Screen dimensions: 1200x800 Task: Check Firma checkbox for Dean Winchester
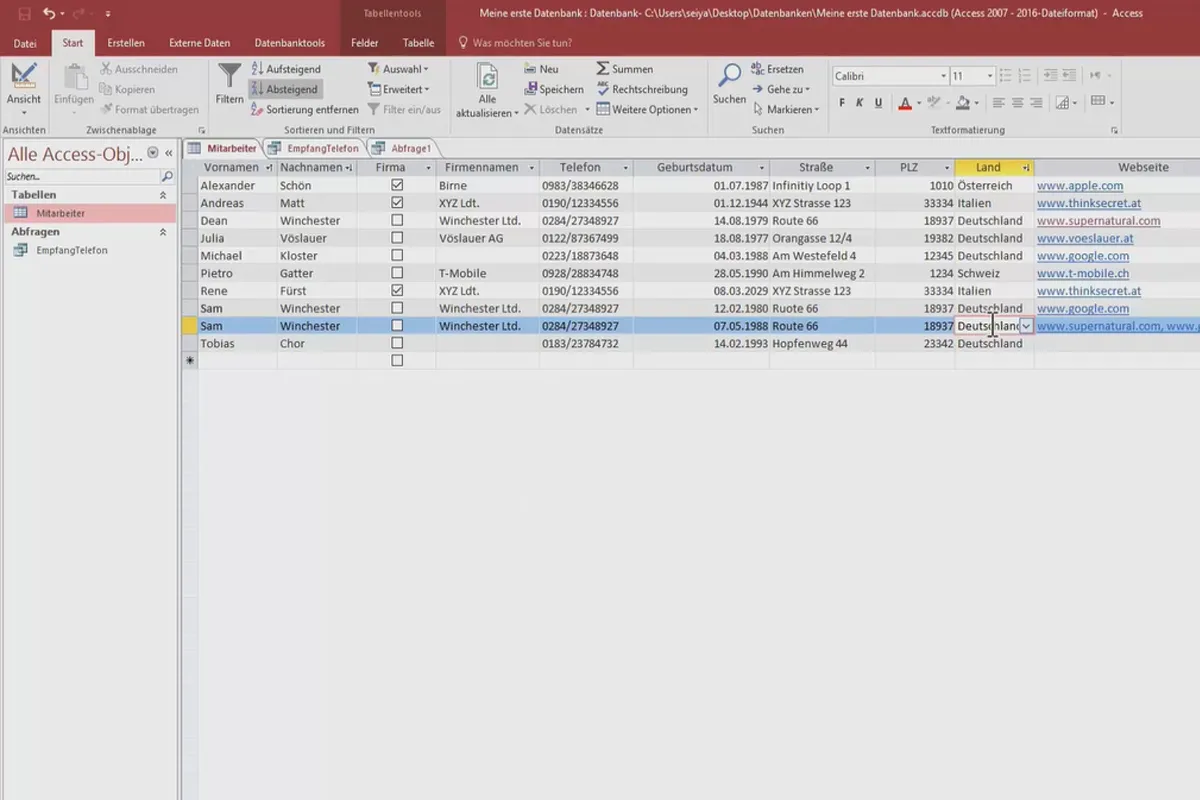(397, 220)
